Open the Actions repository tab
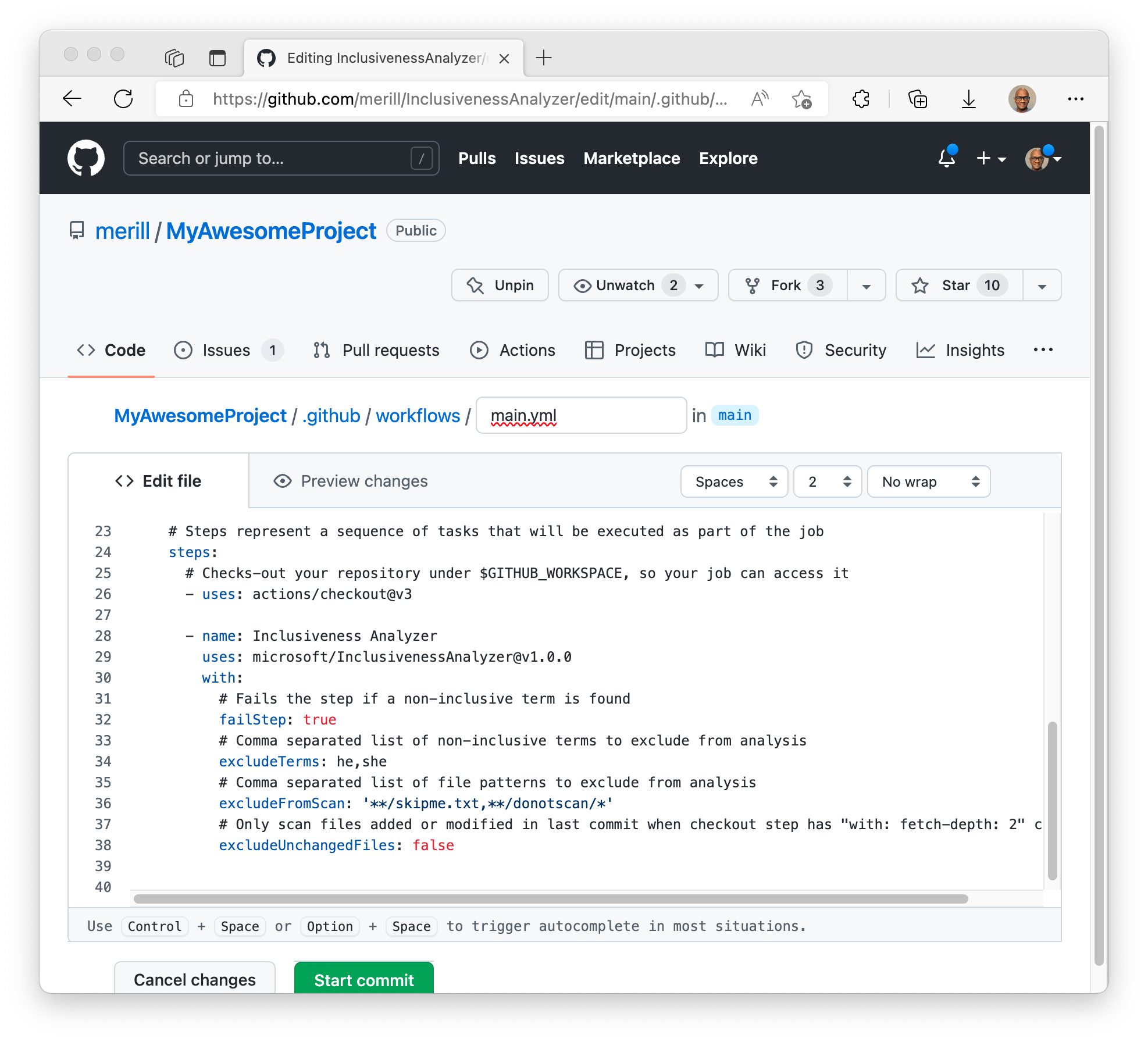This screenshot has width=1148, height=1042. pos(513,350)
